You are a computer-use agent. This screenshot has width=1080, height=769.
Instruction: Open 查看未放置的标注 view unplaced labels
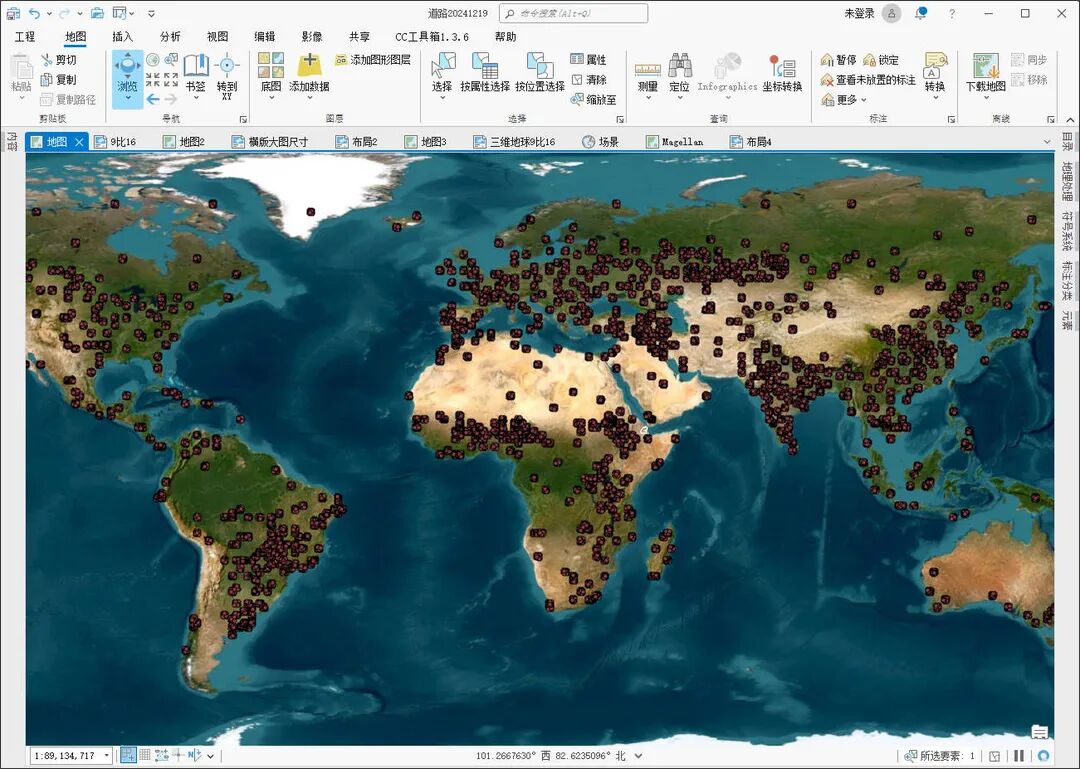pos(868,80)
